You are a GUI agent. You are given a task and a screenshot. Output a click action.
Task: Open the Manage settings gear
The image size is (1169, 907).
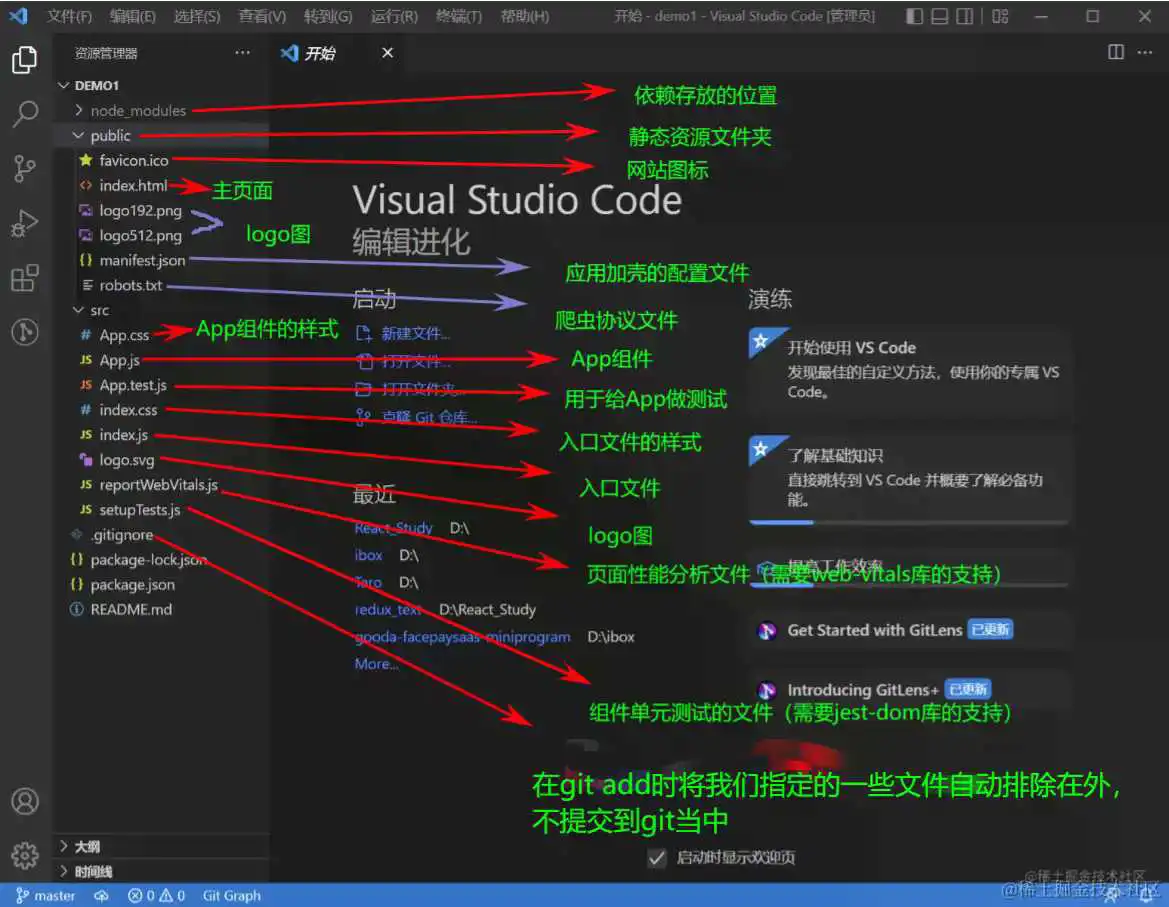tap(25, 856)
